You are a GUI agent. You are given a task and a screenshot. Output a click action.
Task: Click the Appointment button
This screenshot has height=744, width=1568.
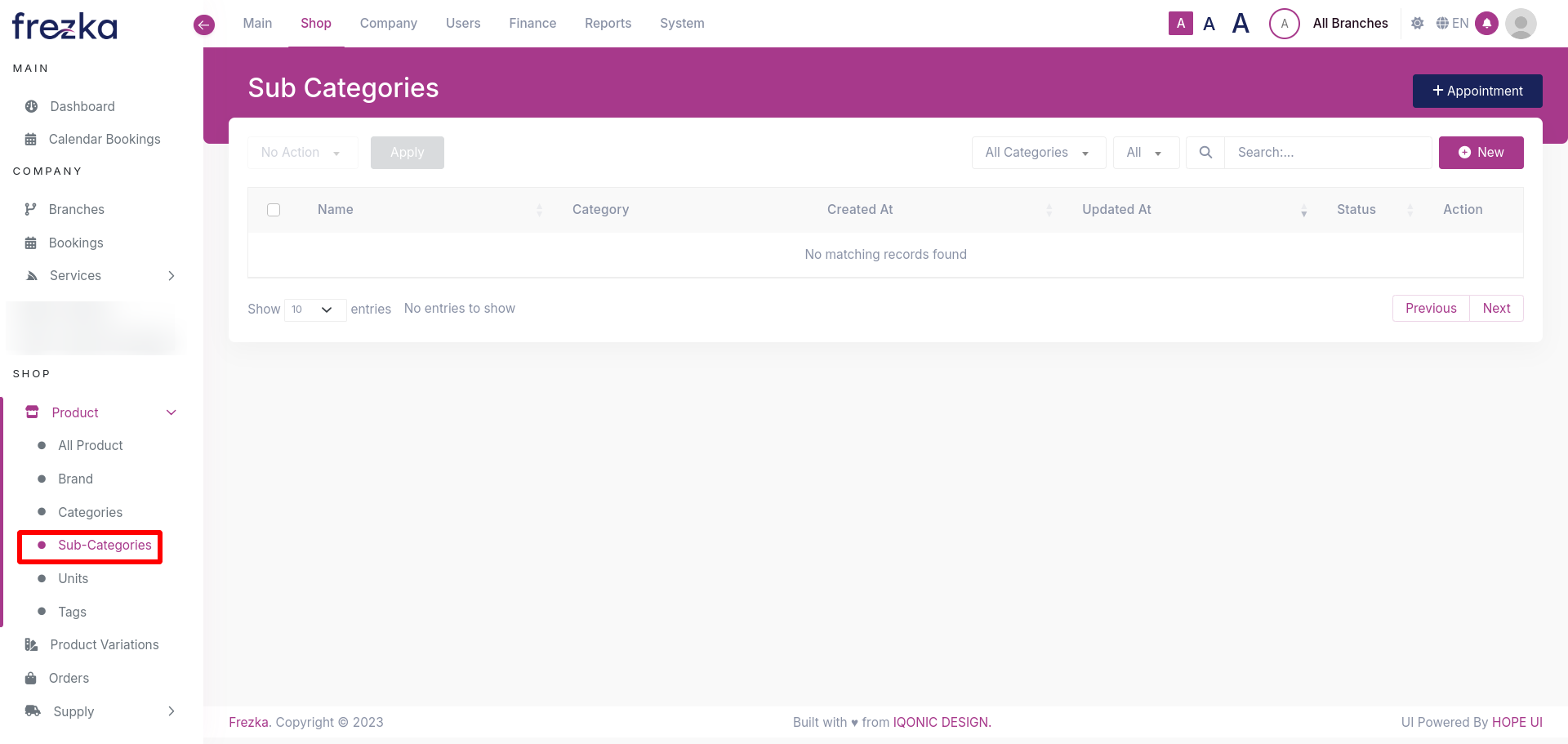1477,91
